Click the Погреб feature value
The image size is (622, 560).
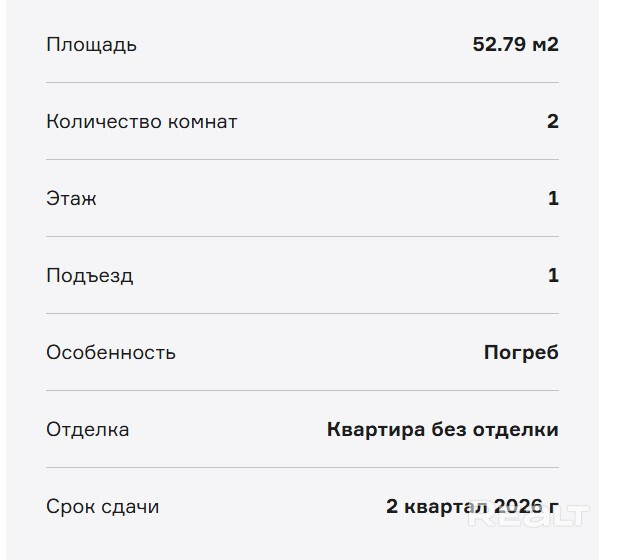[x=521, y=353]
